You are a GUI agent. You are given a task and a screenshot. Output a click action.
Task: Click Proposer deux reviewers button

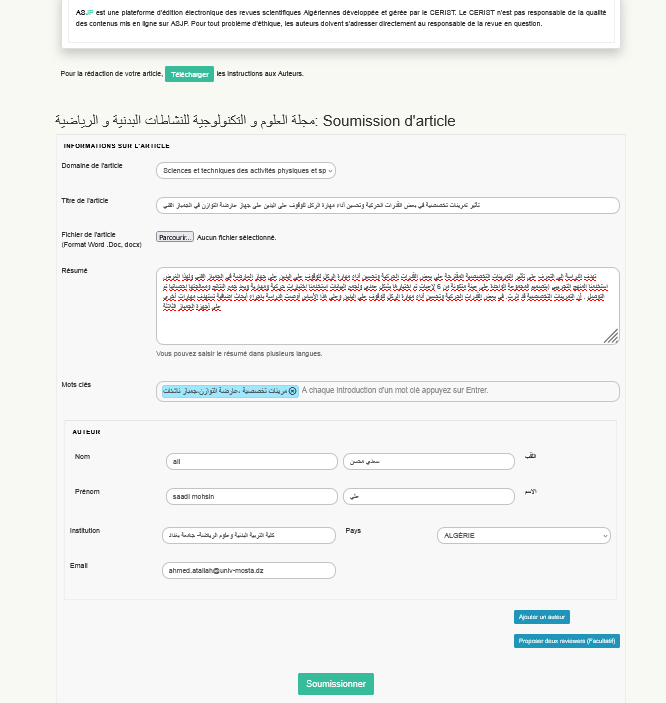(x=567, y=641)
